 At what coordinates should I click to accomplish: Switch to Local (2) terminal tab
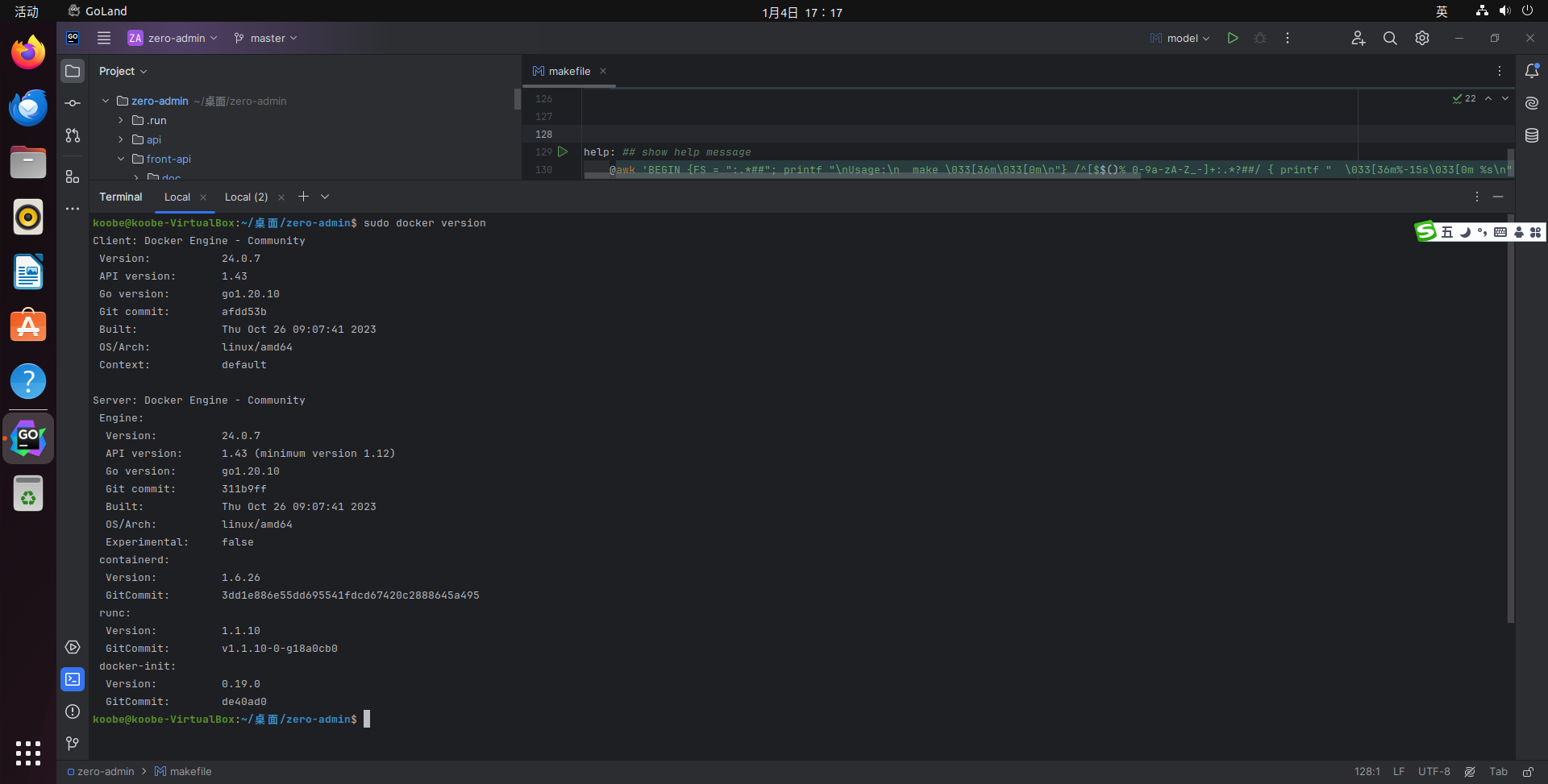[x=246, y=197]
